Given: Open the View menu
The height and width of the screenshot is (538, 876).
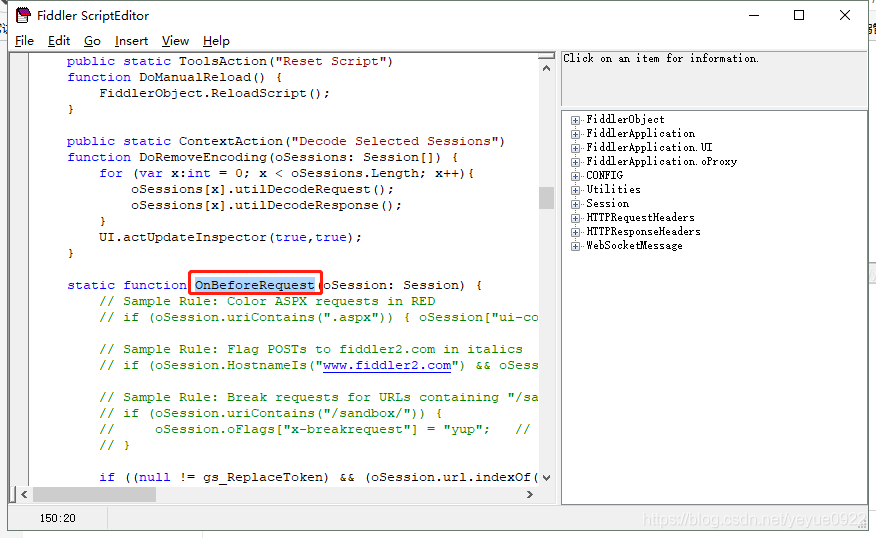Looking at the screenshot, I should click(x=175, y=41).
